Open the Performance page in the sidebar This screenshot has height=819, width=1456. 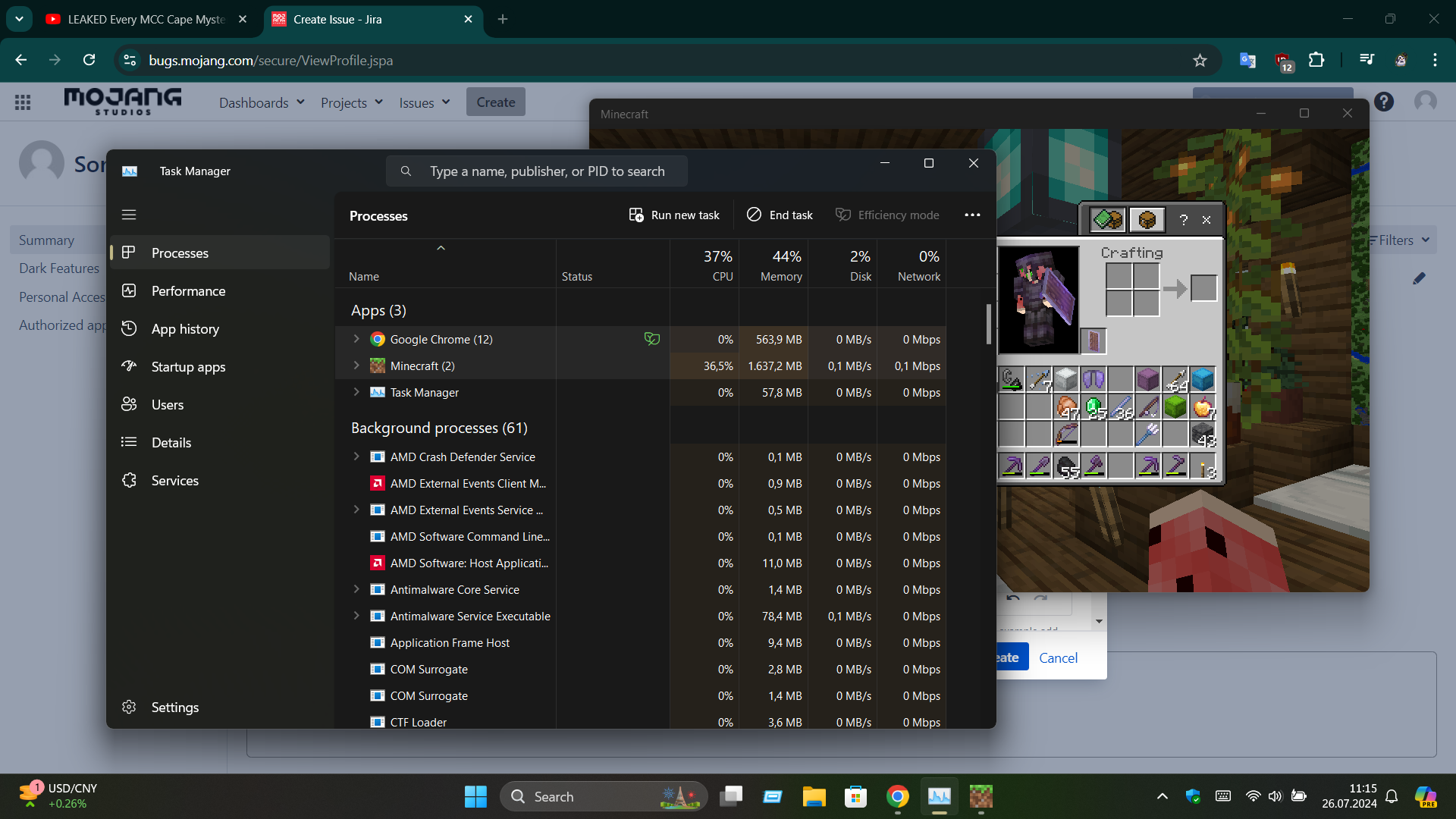188,291
